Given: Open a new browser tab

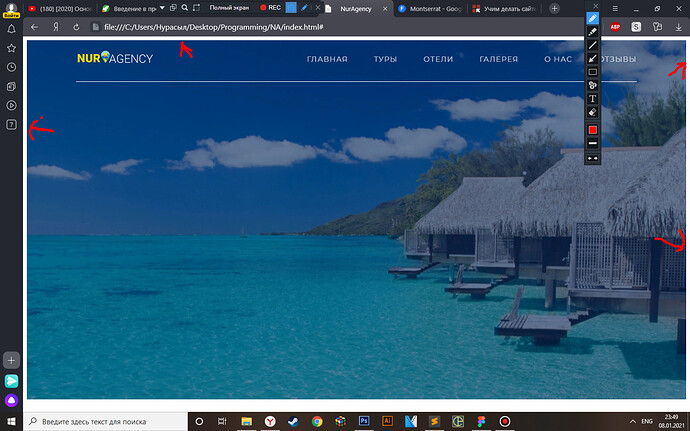Looking at the screenshot, I should click(554, 8).
